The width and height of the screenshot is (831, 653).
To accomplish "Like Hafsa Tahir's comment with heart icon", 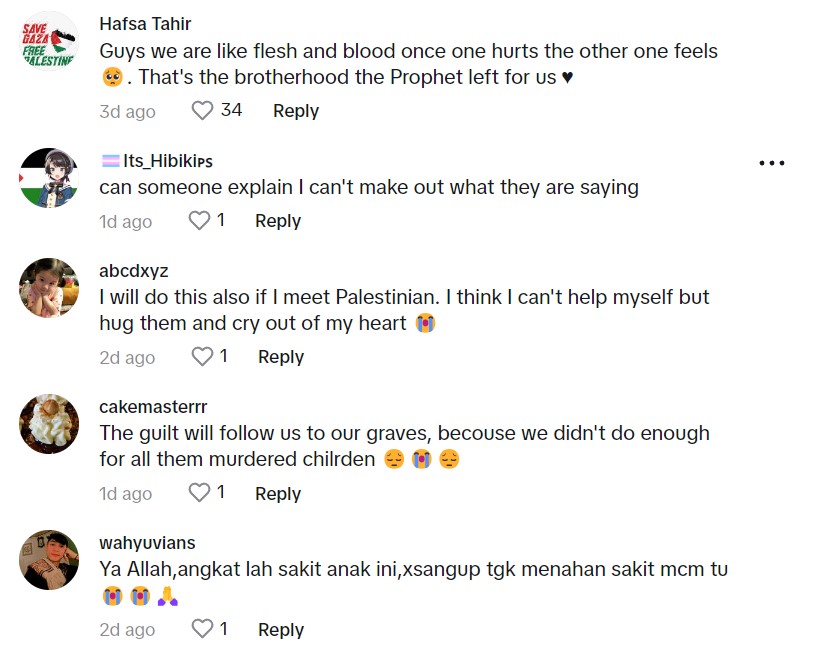I will tap(203, 111).
